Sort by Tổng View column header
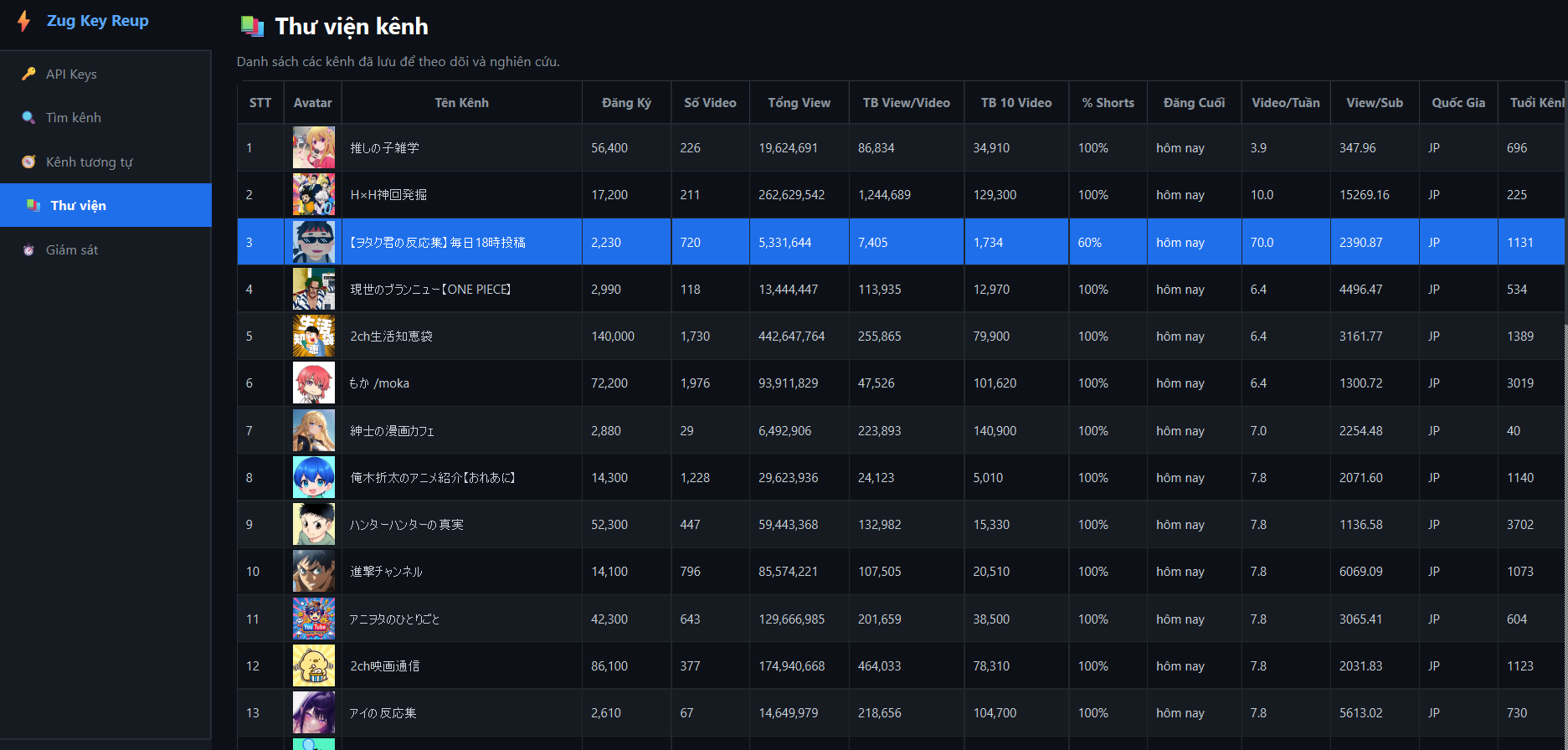1568x750 pixels. [x=799, y=103]
